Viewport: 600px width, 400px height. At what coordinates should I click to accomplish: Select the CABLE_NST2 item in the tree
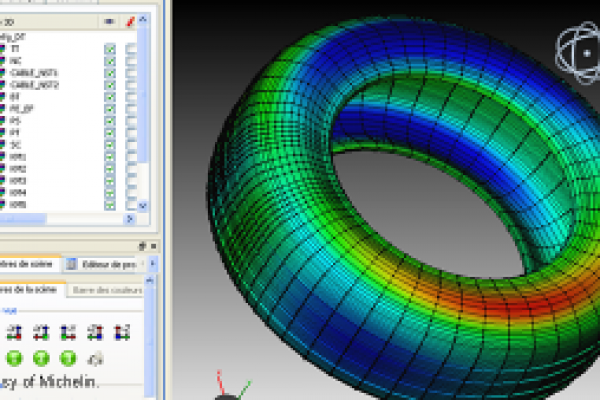pyautogui.click(x=35, y=86)
